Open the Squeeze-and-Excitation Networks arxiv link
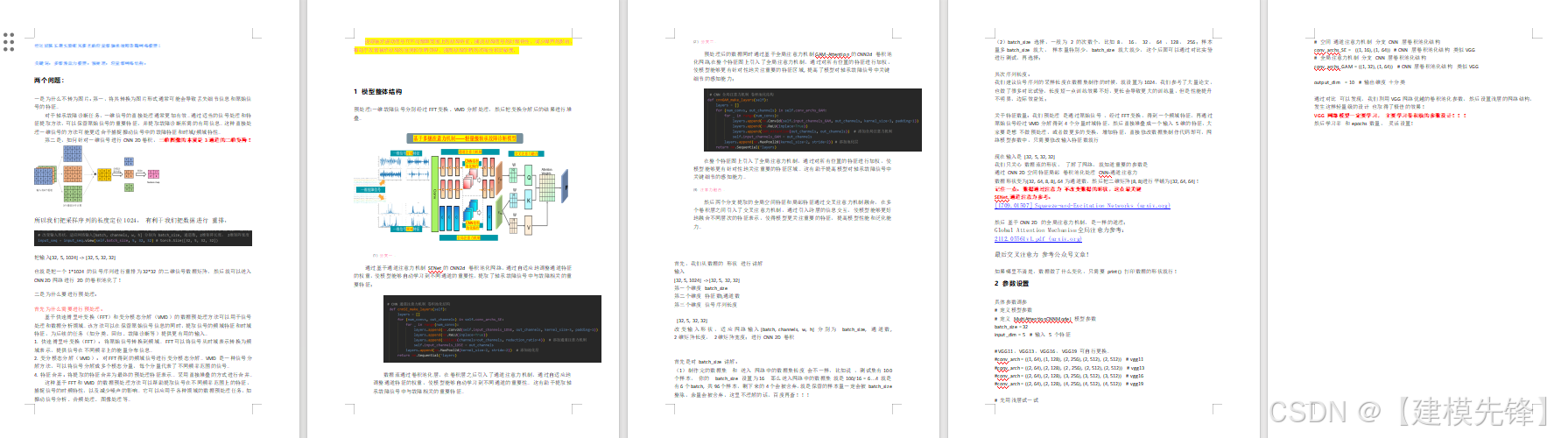The height and width of the screenshot is (438, 1568). point(1082,206)
